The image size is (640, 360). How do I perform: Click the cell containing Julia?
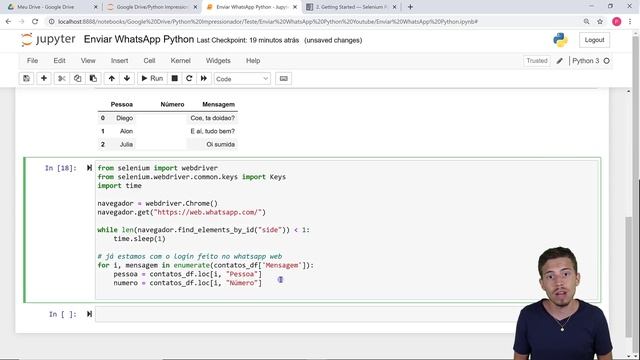point(126,144)
